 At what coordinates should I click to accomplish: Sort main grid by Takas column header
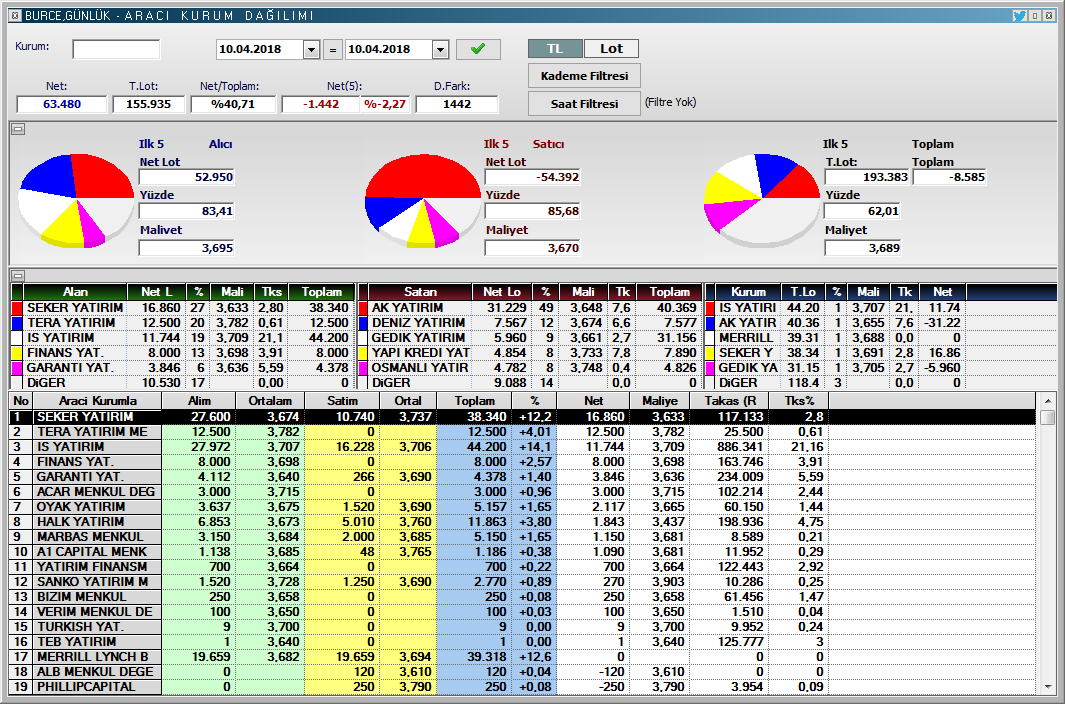(x=729, y=401)
